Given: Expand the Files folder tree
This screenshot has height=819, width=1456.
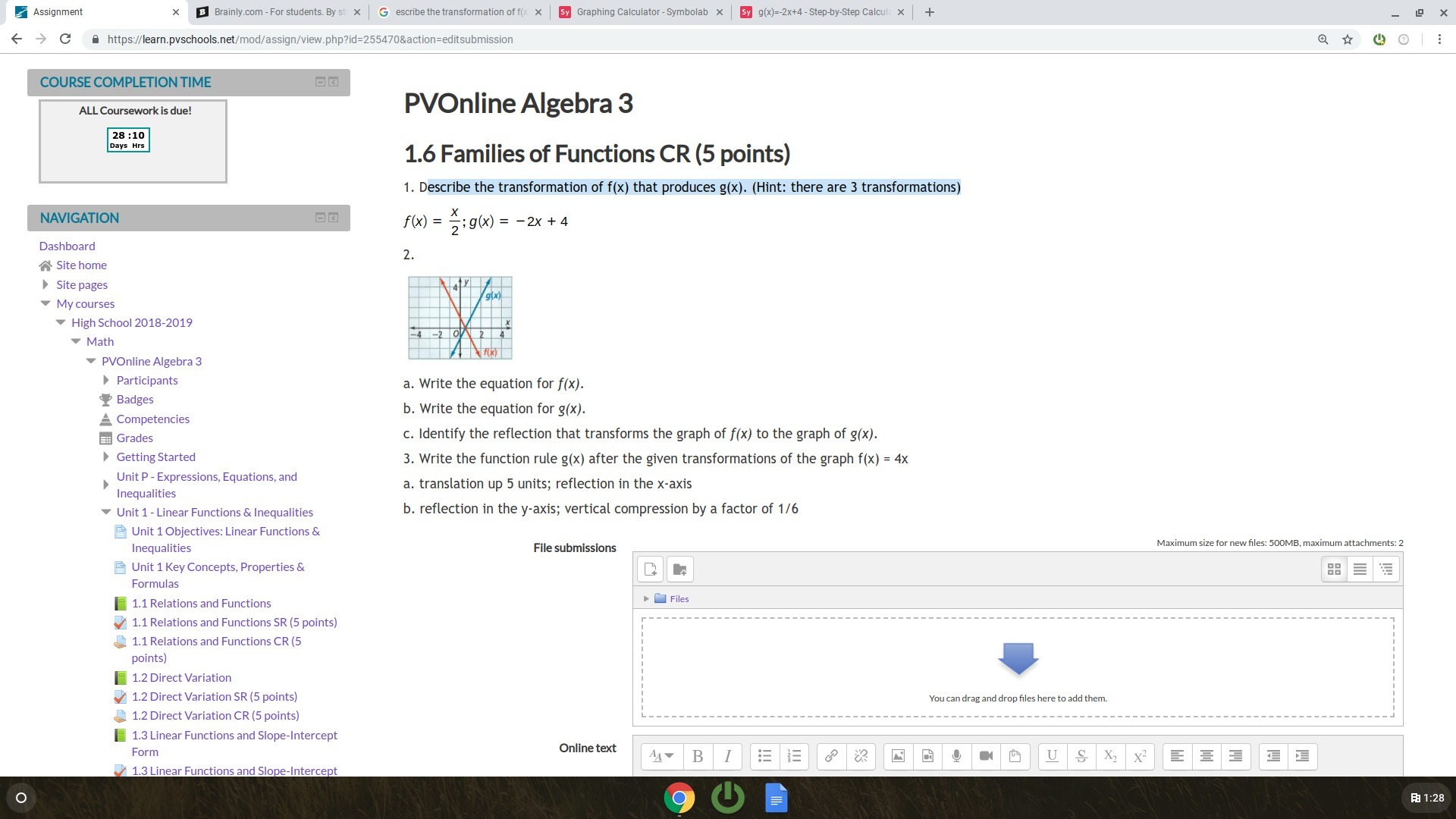Looking at the screenshot, I should pyautogui.click(x=646, y=599).
